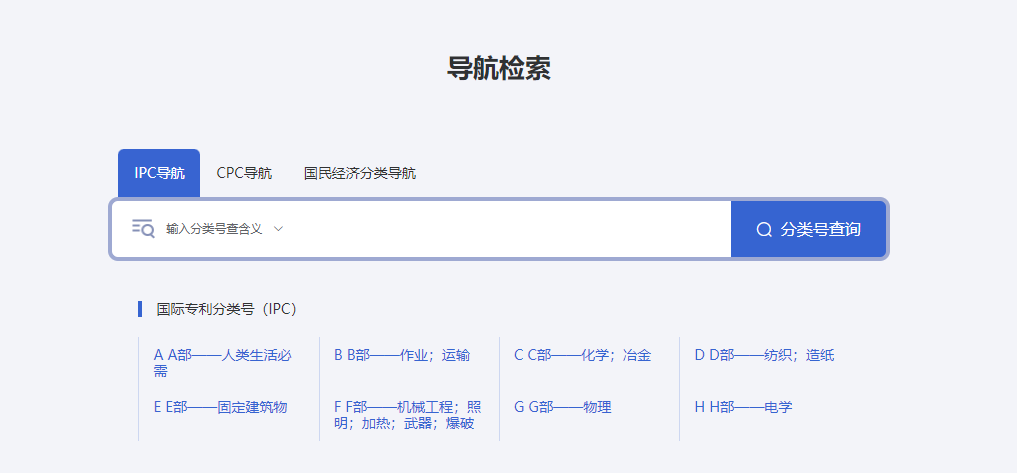Viewport: 1017px width, 473px height.
Task: Click the chevron arrow beside 输入分类号查含义
Action: point(279,229)
